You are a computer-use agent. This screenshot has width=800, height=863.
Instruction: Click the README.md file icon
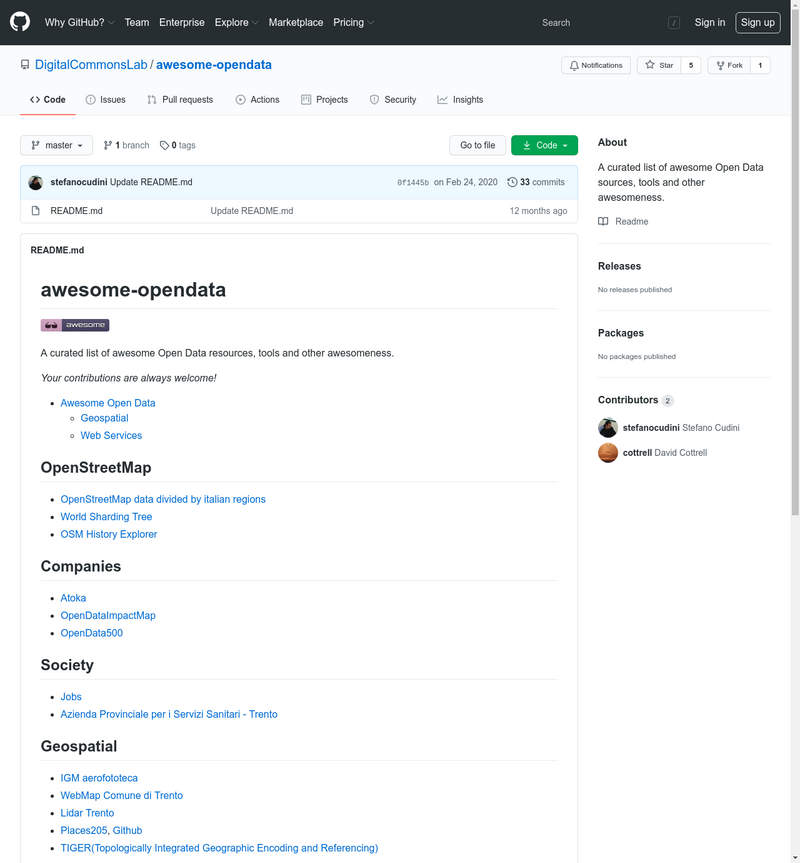pos(36,211)
